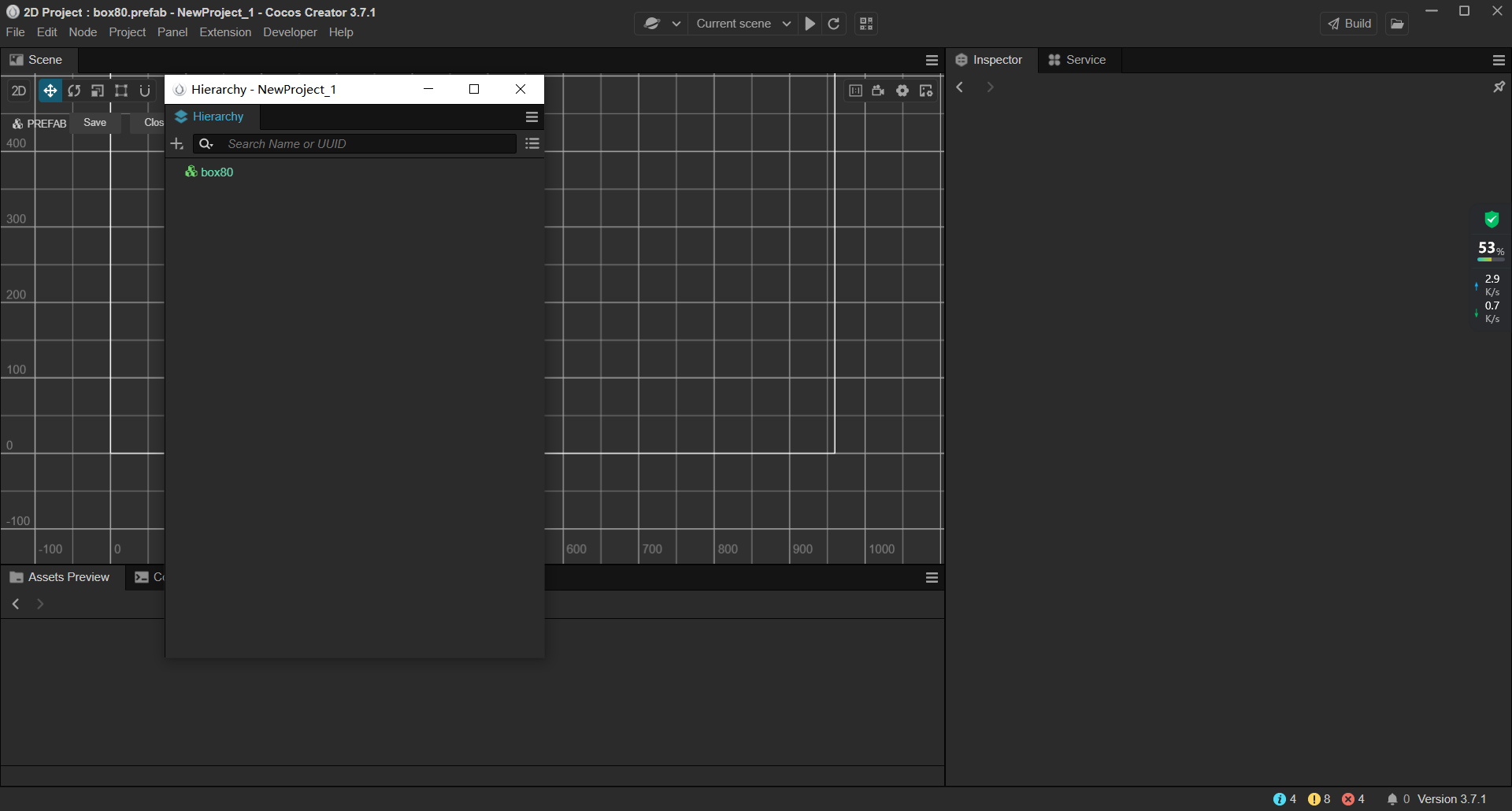
Task: Click the Play preview button
Action: coord(810,24)
